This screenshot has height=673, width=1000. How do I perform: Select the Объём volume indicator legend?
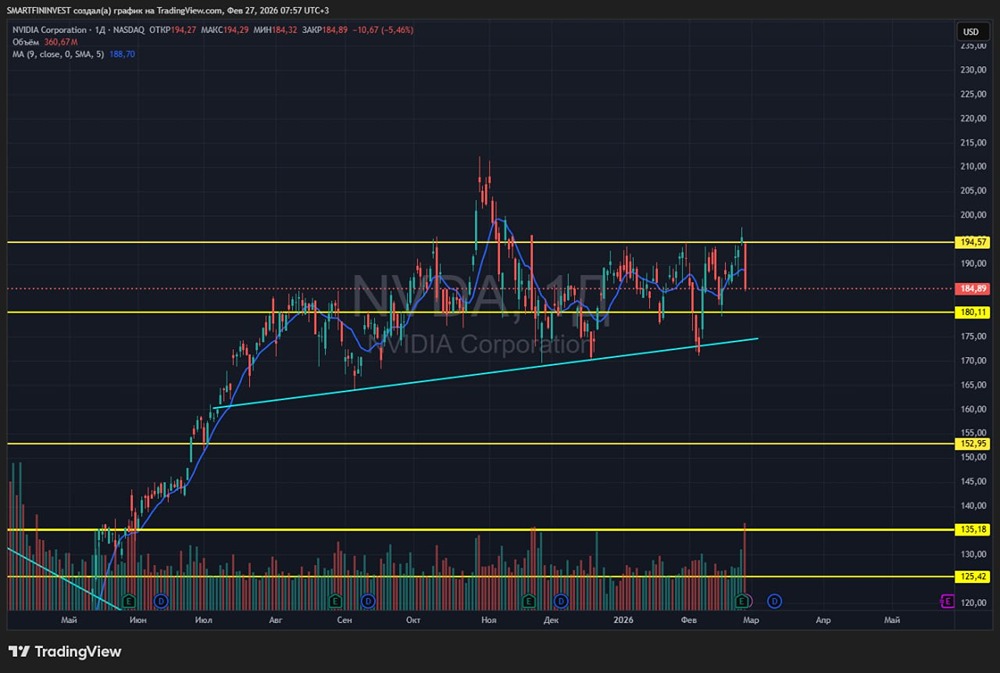click(26, 42)
